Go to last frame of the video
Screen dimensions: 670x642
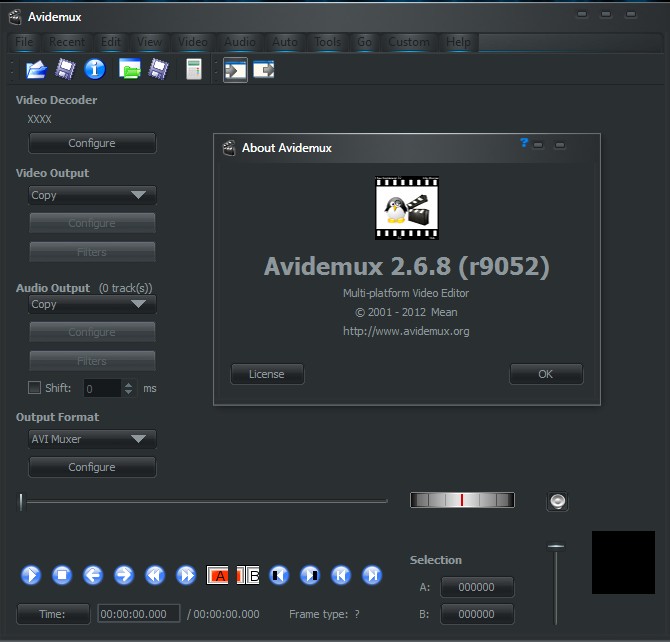point(372,575)
